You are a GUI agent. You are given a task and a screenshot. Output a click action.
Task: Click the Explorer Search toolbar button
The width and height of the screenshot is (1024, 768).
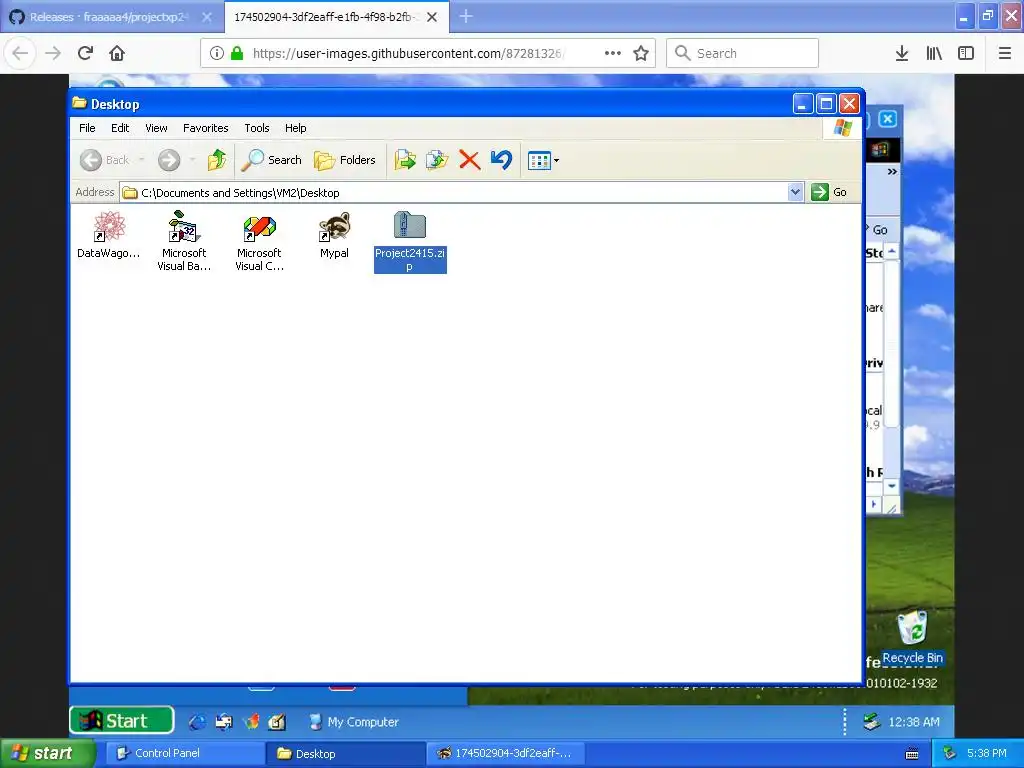[x=271, y=160]
